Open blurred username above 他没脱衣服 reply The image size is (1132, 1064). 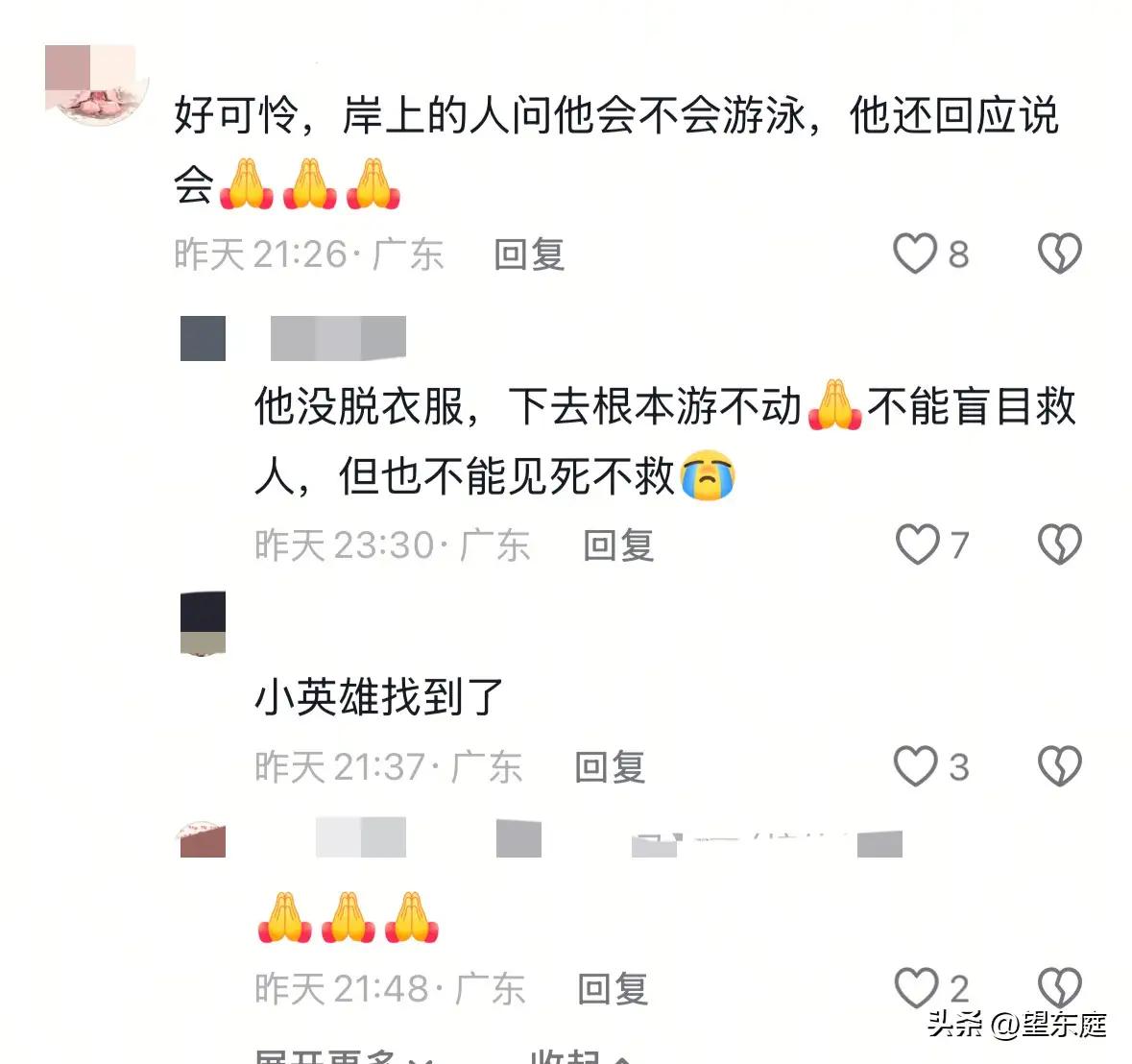click(339, 338)
